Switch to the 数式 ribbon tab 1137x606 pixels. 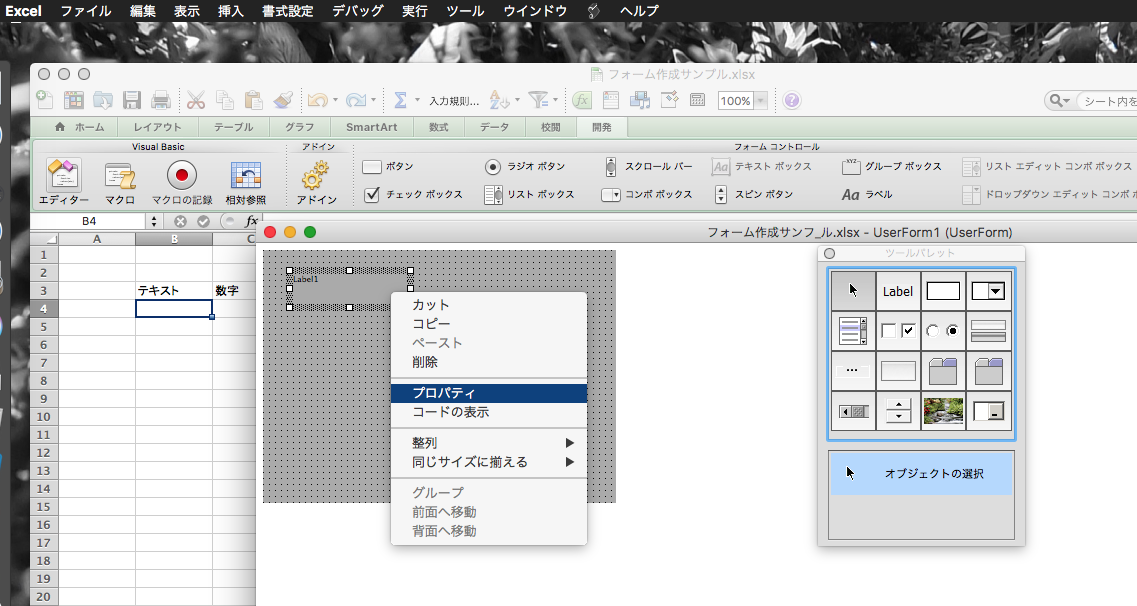coord(438,127)
